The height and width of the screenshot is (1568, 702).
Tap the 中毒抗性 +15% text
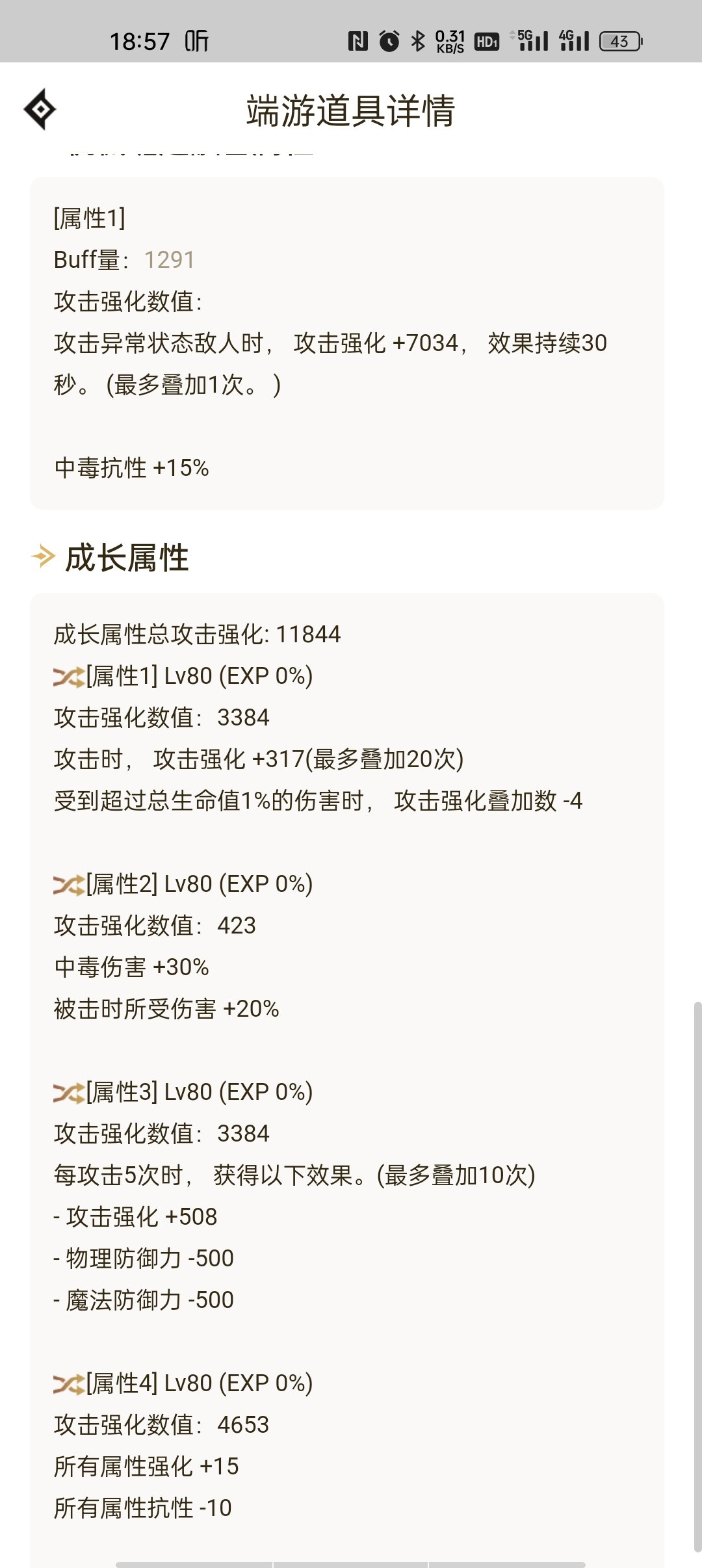pos(131,468)
